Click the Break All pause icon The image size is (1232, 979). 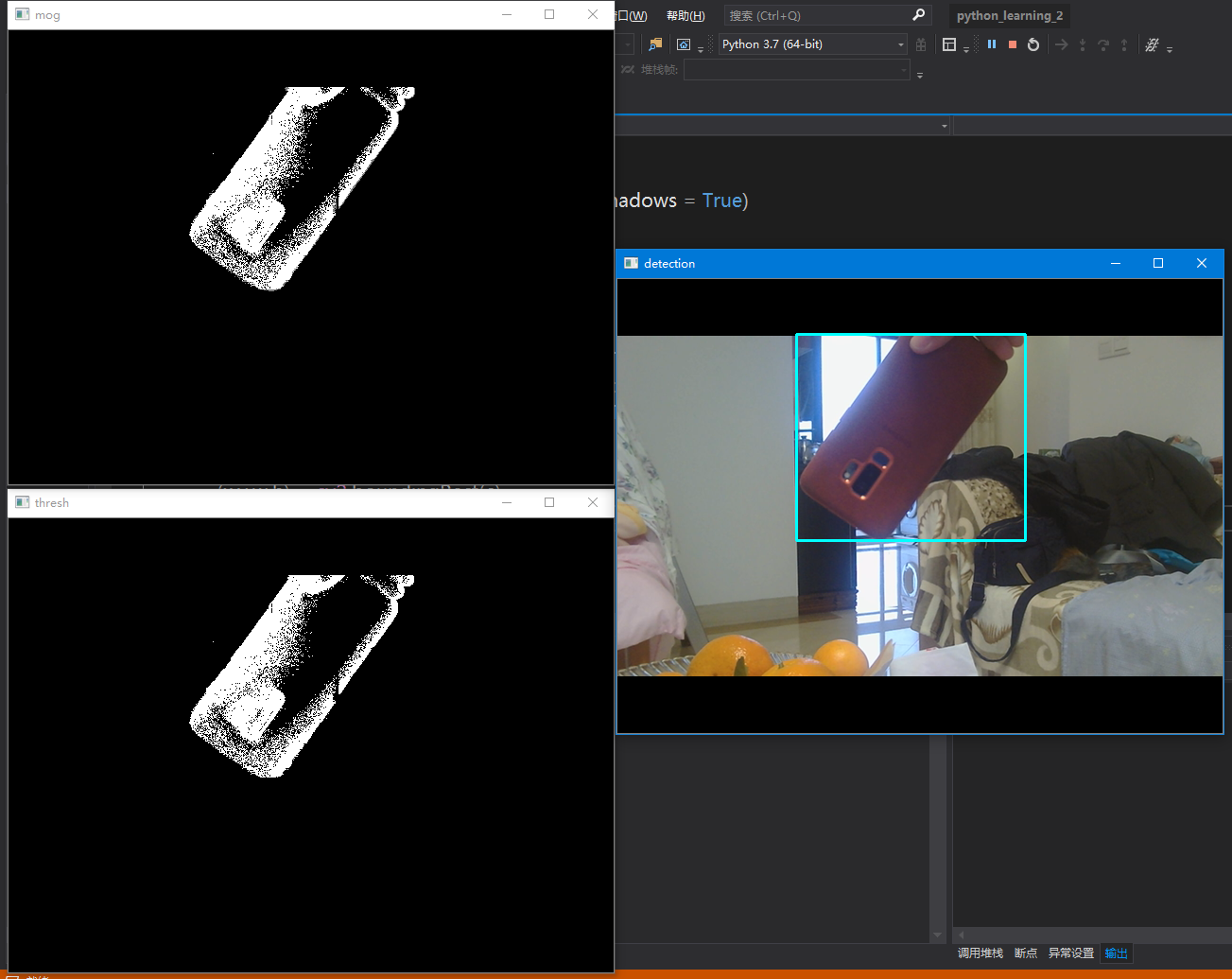992,44
